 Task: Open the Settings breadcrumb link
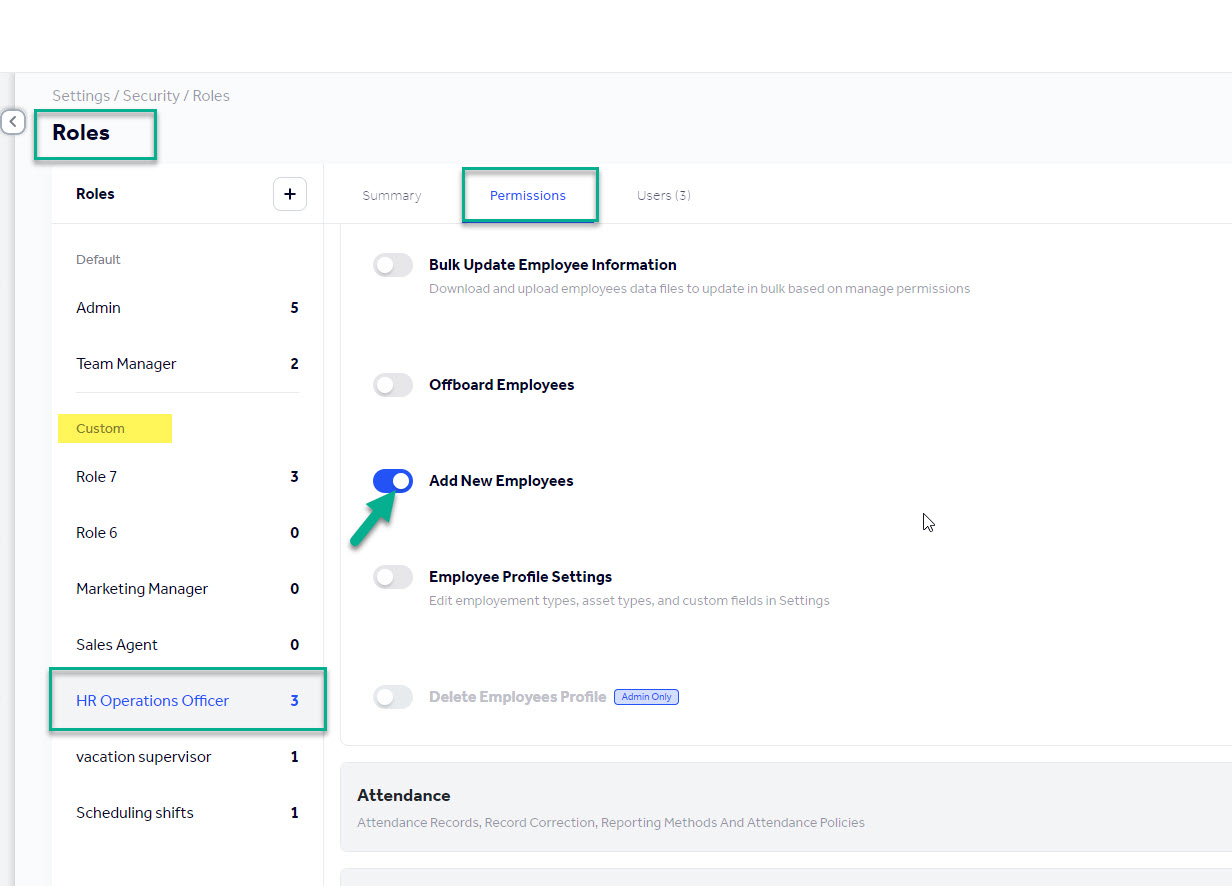[x=81, y=95]
